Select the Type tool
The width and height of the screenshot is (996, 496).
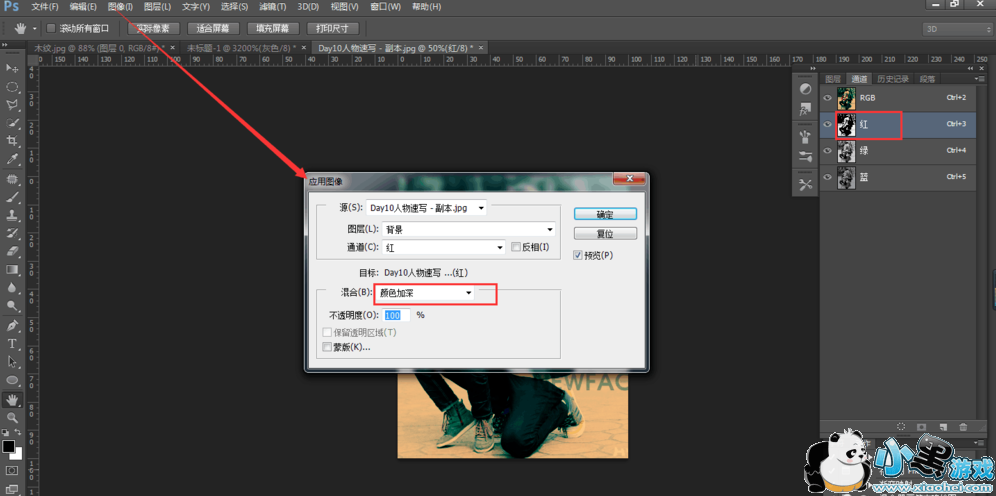click(x=12, y=344)
